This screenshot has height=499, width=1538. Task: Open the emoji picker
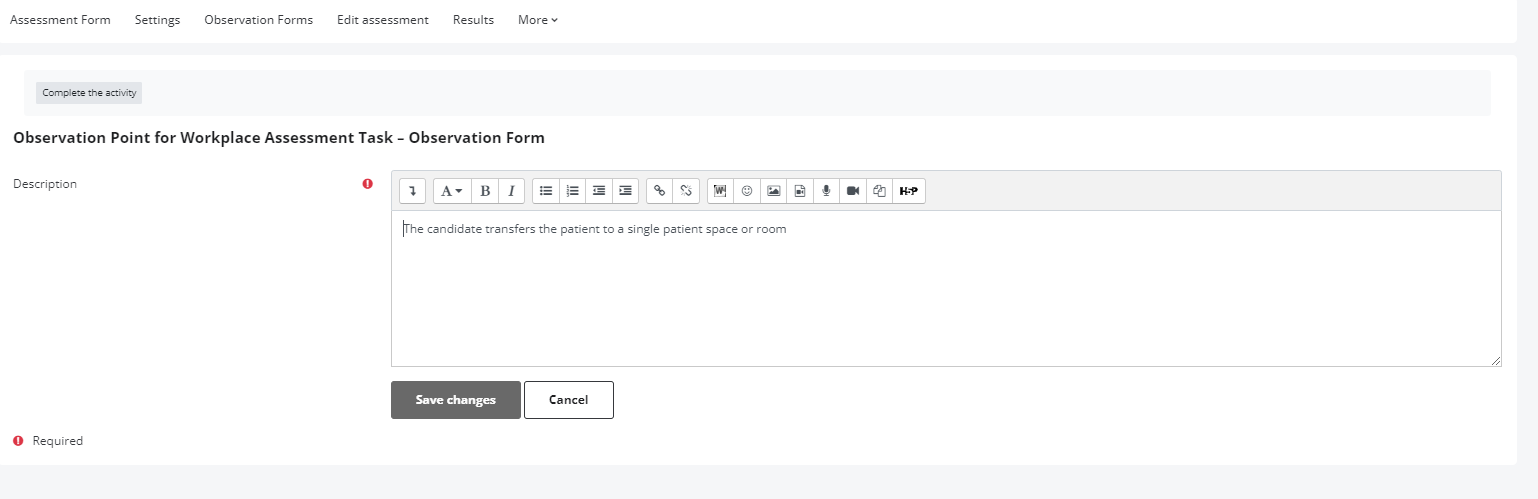pyautogui.click(x=747, y=191)
